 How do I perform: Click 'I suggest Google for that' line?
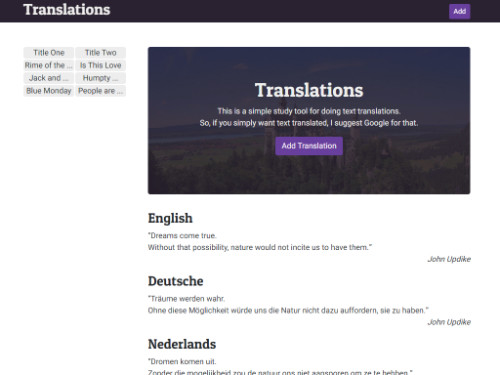click(309, 123)
